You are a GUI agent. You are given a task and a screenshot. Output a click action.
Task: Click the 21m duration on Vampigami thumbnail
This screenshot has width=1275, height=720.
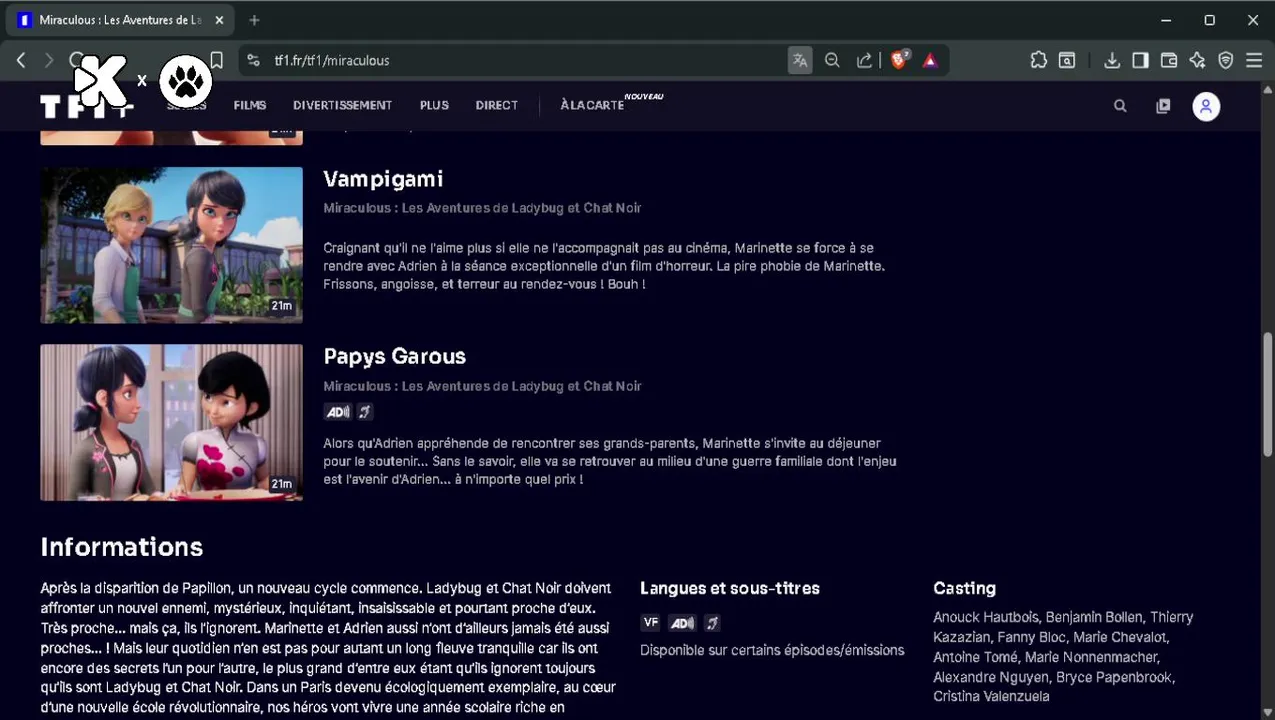pyautogui.click(x=281, y=306)
